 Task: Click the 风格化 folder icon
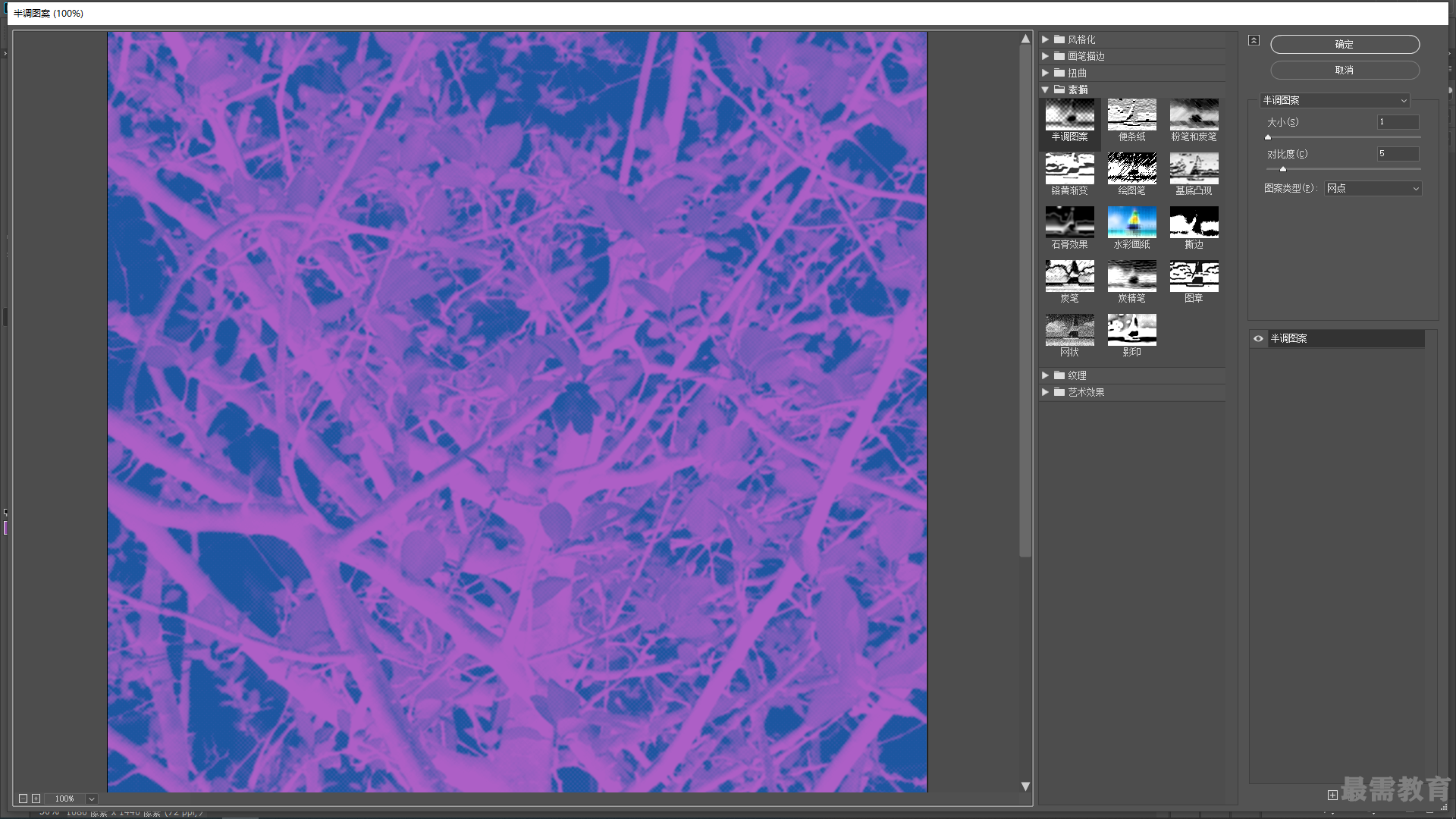pyautogui.click(x=1059, y=39)
